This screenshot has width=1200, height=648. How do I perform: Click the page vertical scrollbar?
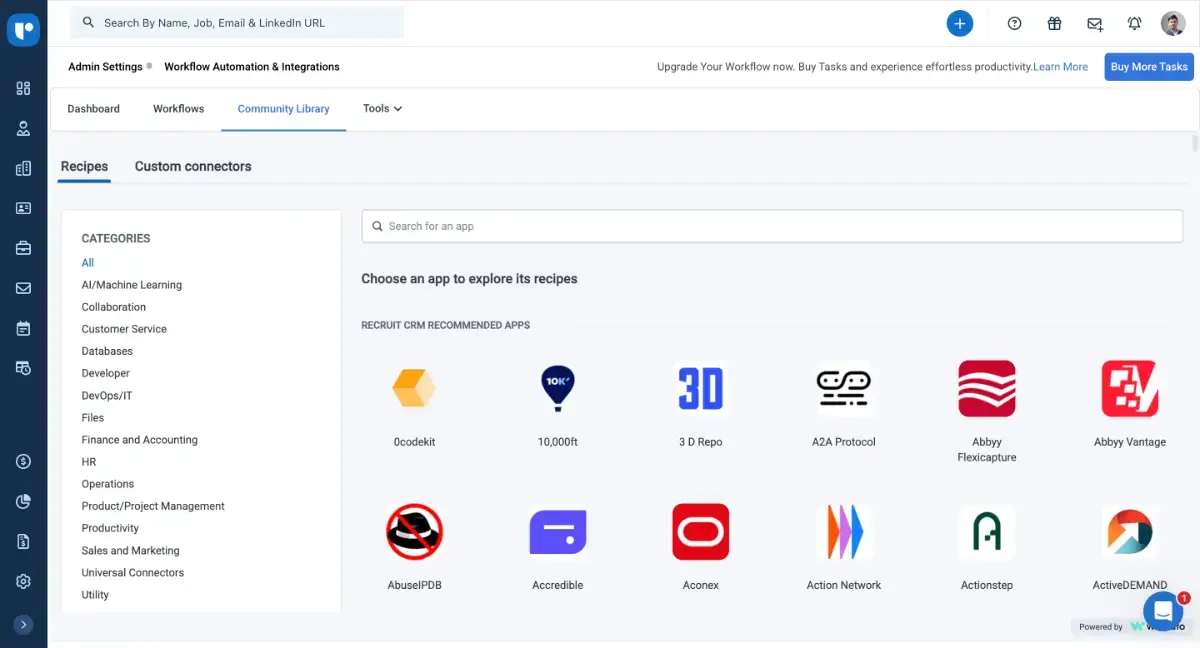pos(1195,143)
